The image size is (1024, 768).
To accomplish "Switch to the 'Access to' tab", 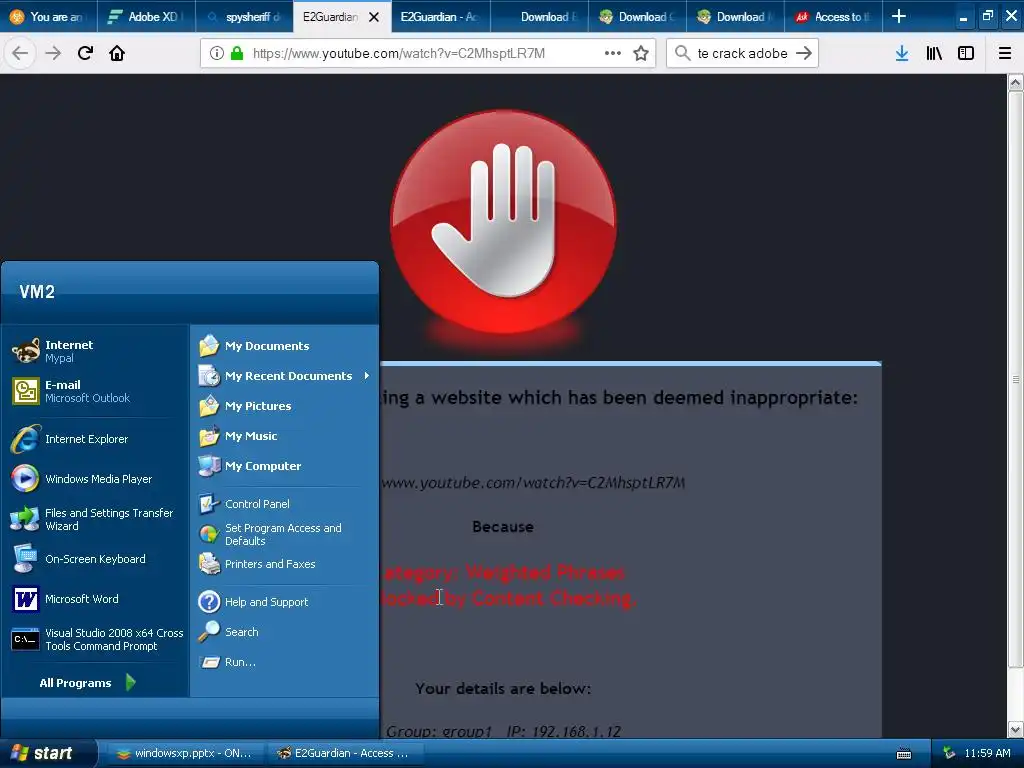I will tap(833, 17).
